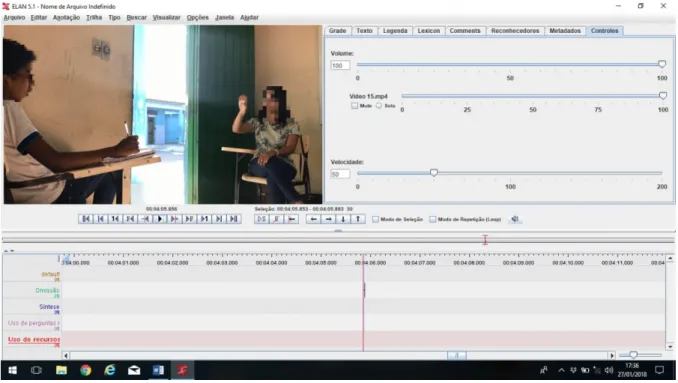This screenshot has height=383, width=678.
Task: Enable Modo de Seleção checkbox
Action: tap(375, 220)
